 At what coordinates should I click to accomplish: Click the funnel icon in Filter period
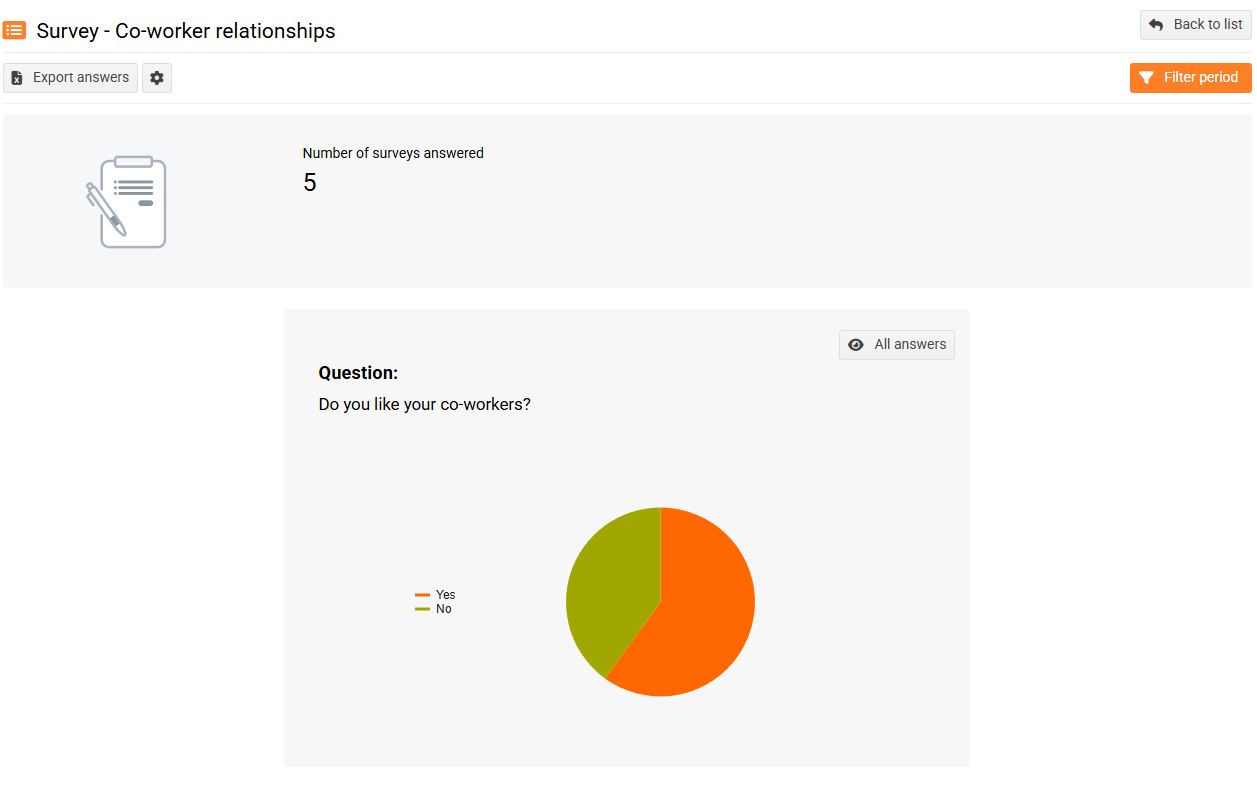[x=1147, y=78]
